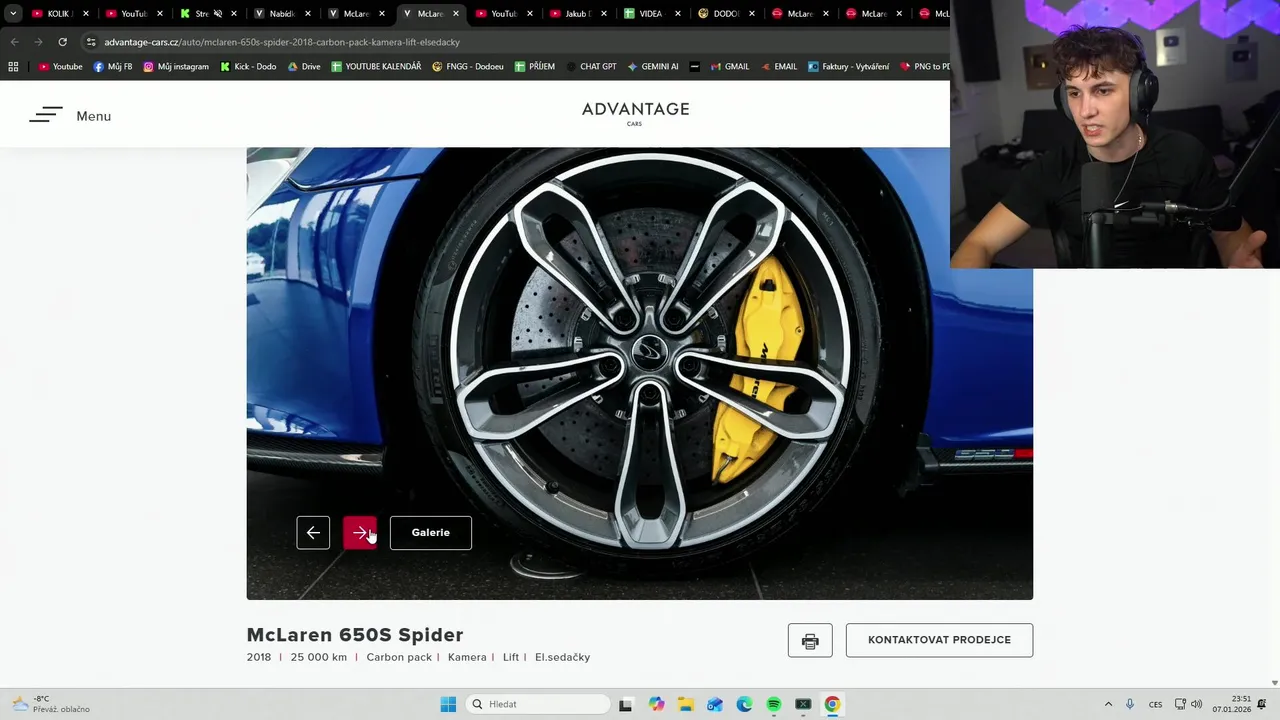The height and width of the screenshot is (720, 1280).
Task: Close the active McLaren tab
Action: [x=456, y=14]
